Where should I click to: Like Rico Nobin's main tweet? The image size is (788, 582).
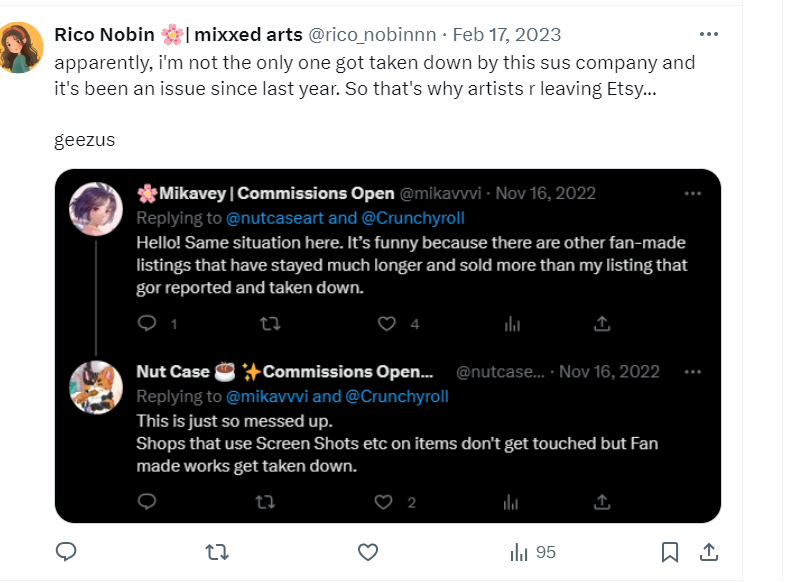pyautogui.click(x=367, y=552)
